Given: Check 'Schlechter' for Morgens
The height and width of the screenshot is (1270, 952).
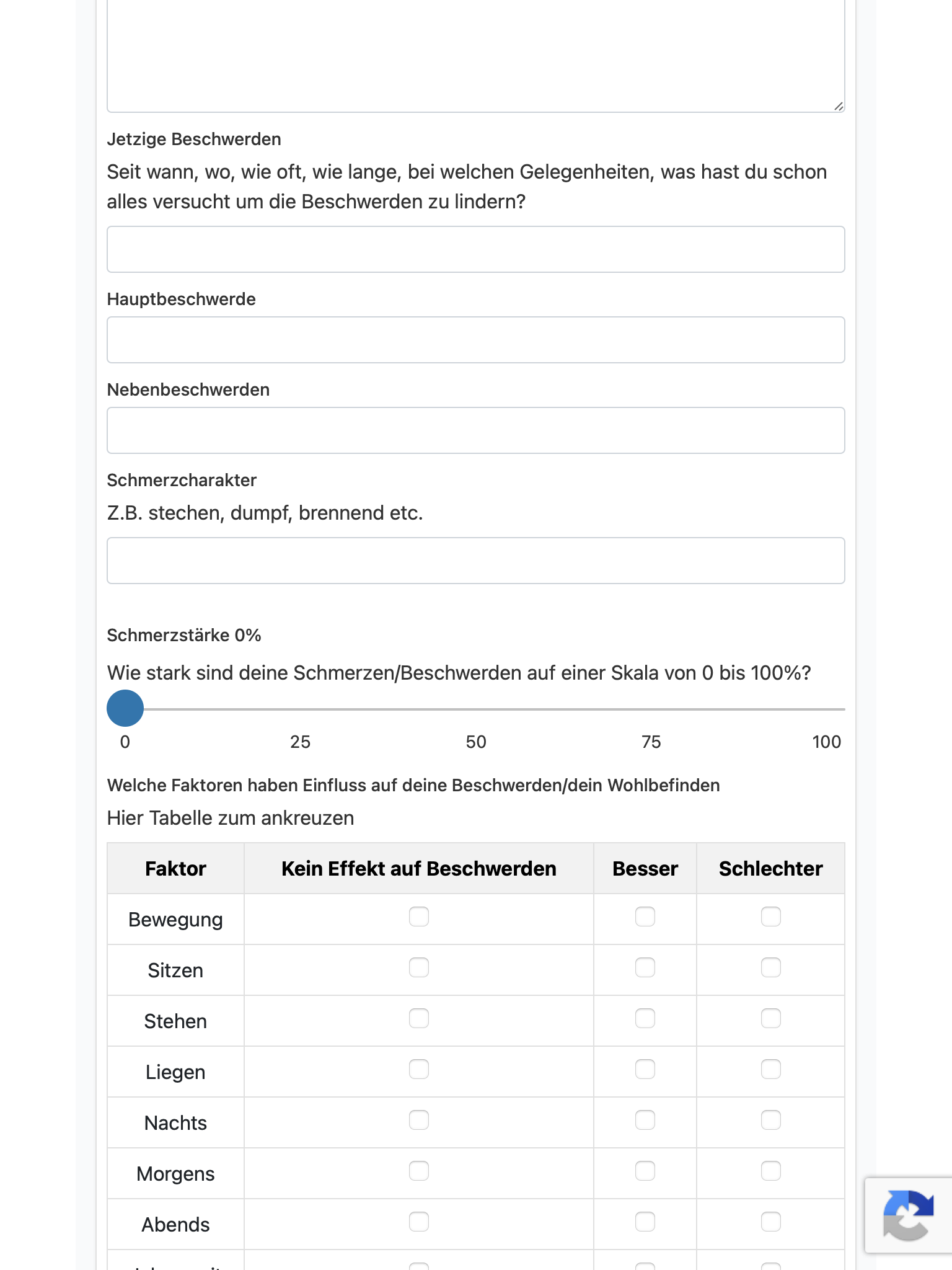Looking at the screenshot, I should pyautogui.click(x=771, y=1171).
